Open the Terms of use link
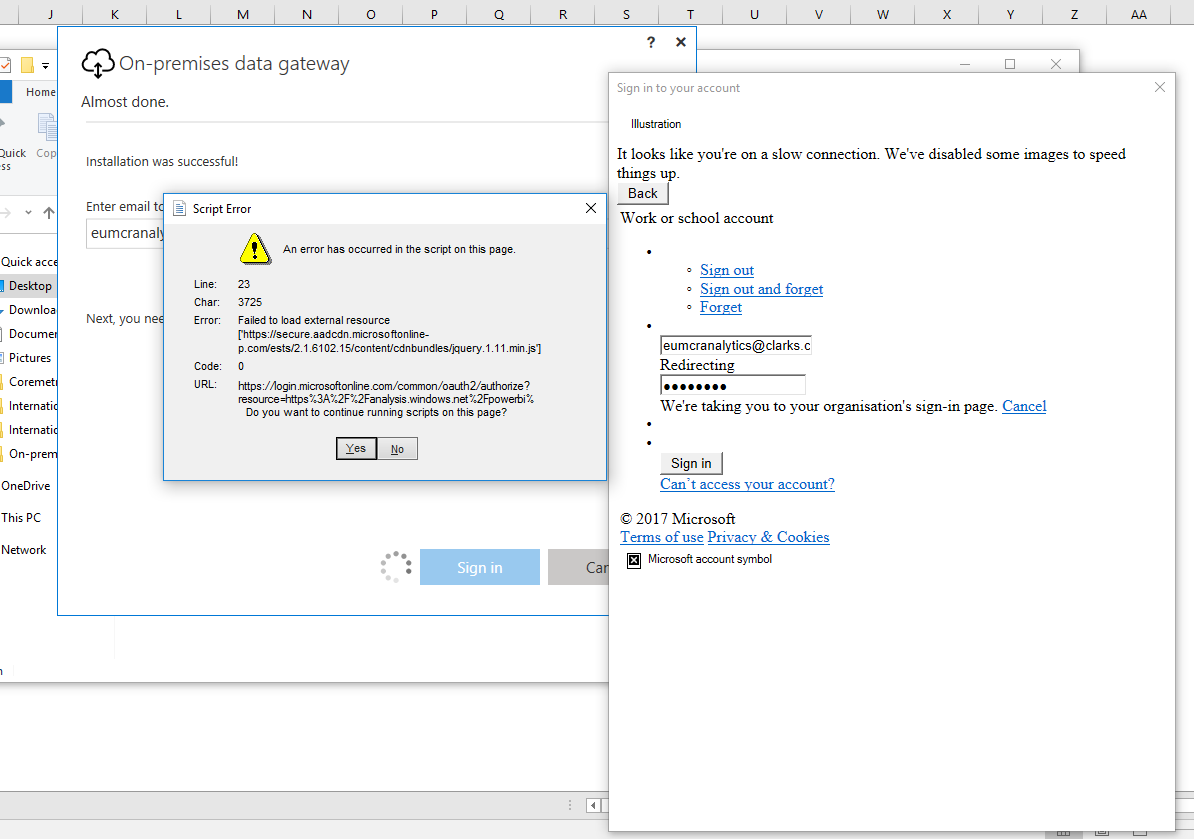1194x839 pixels. [662, 537]
